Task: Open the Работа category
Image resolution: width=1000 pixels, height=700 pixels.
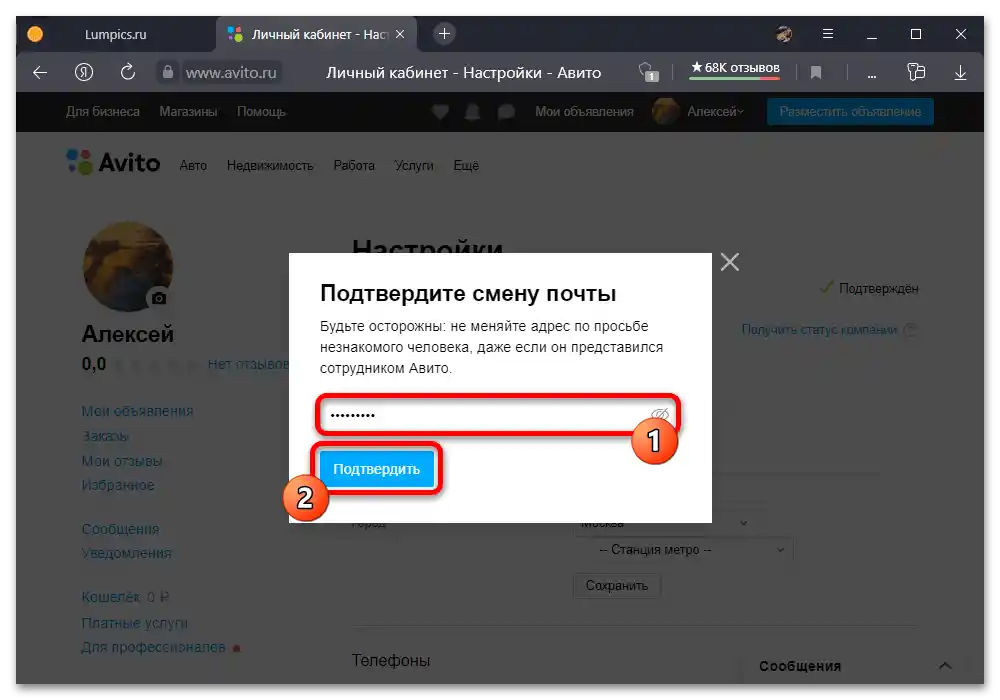Action: click(x=354, y=166)
